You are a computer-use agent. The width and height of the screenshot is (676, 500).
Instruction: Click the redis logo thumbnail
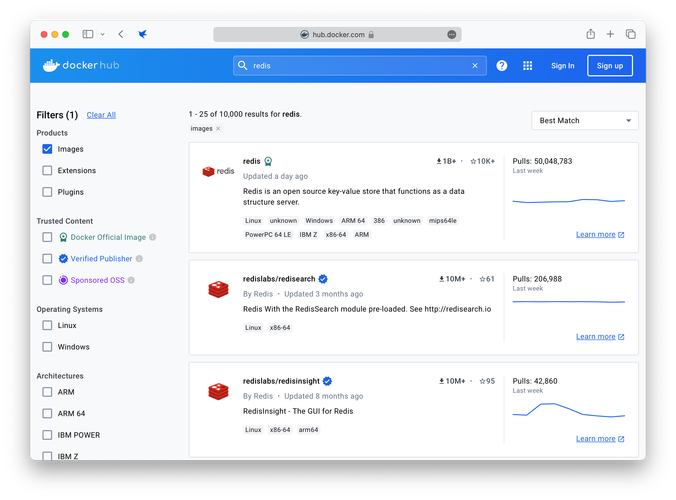point(218,172)
